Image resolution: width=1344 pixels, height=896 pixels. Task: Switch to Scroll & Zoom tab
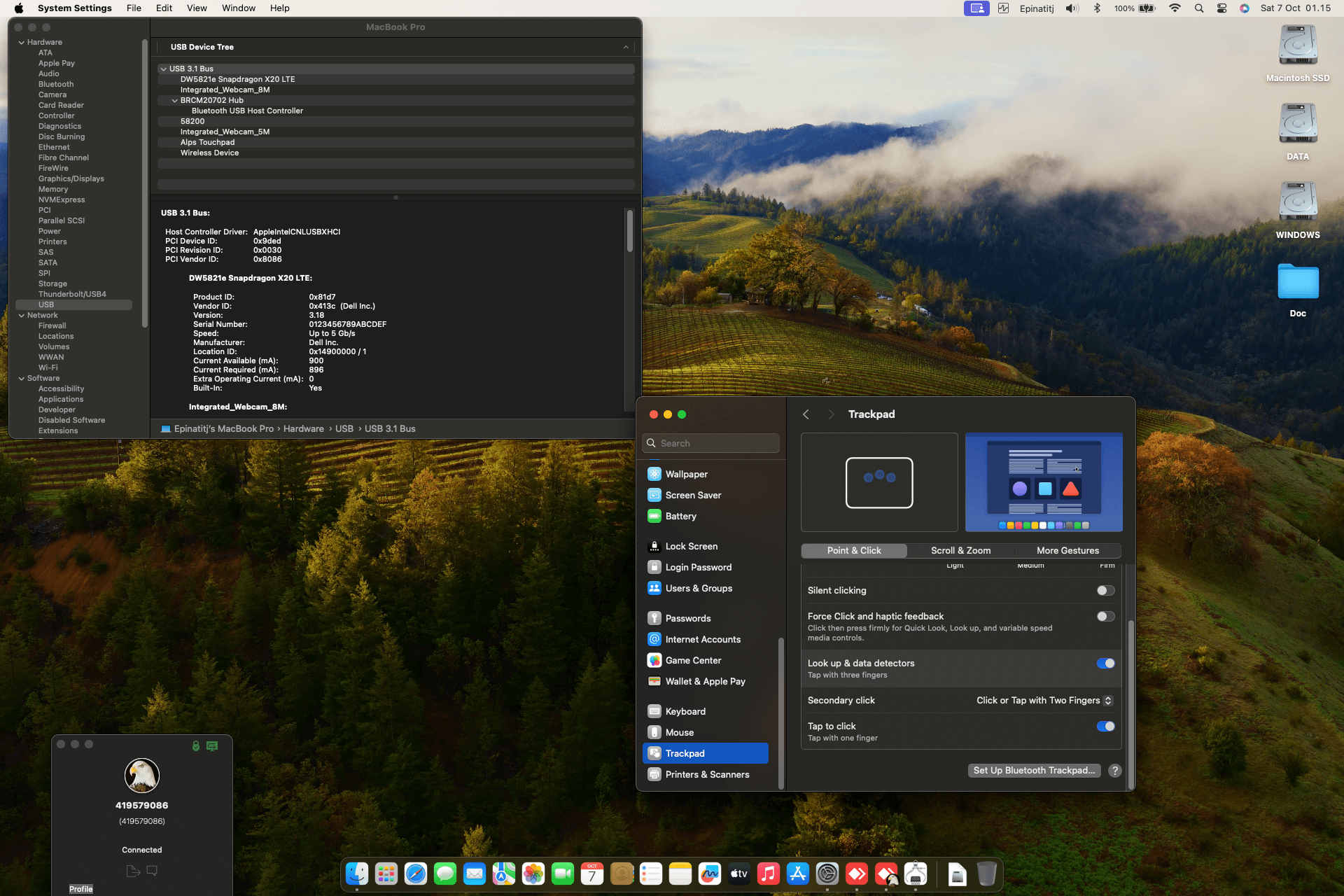960,551
